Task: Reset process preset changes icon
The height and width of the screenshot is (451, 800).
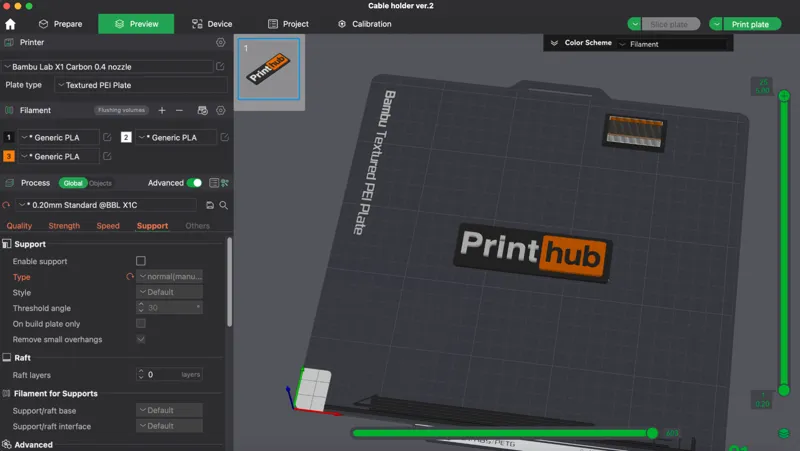Action: 6,205
